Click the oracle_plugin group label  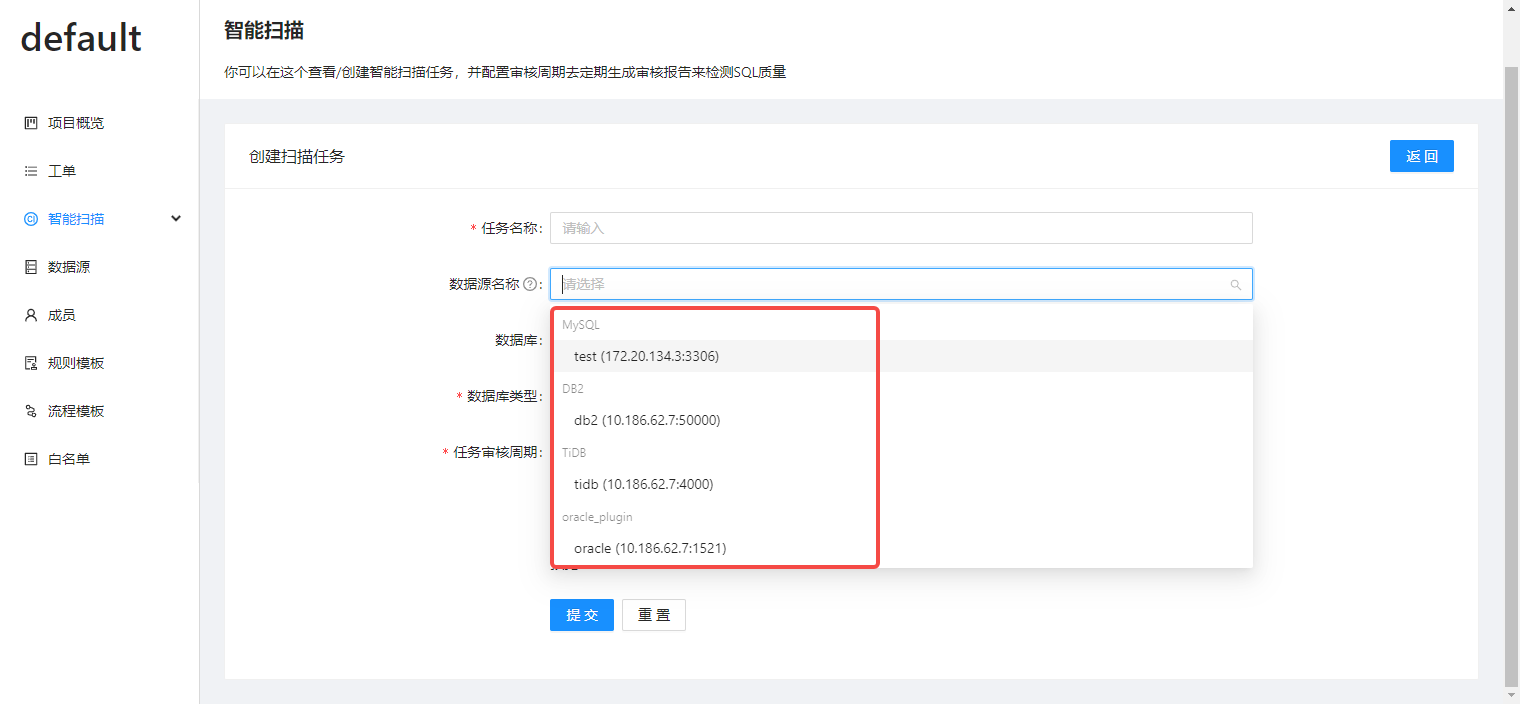coord(597,517)
